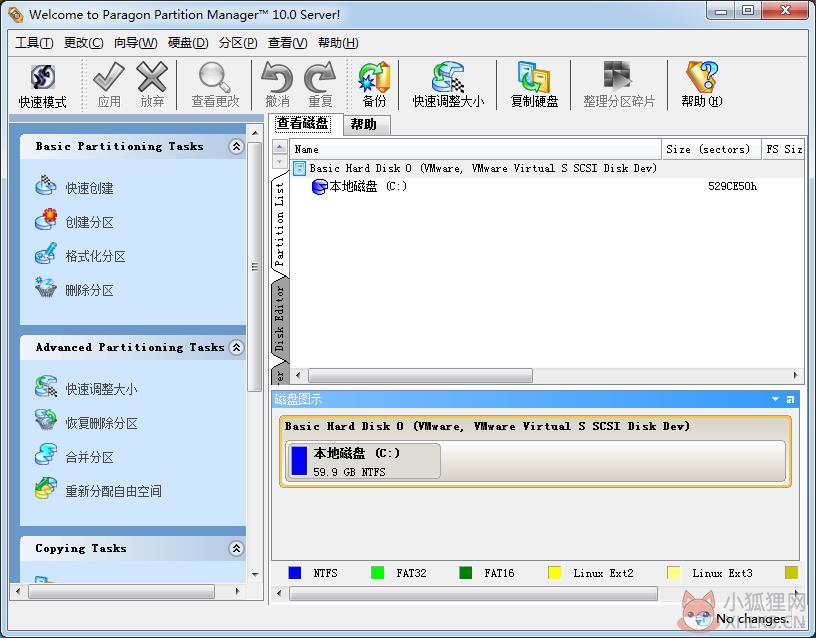Open 工具(T) menu
Image resolution: width=816 pixels, height=638 pixels.
[34, 43]
